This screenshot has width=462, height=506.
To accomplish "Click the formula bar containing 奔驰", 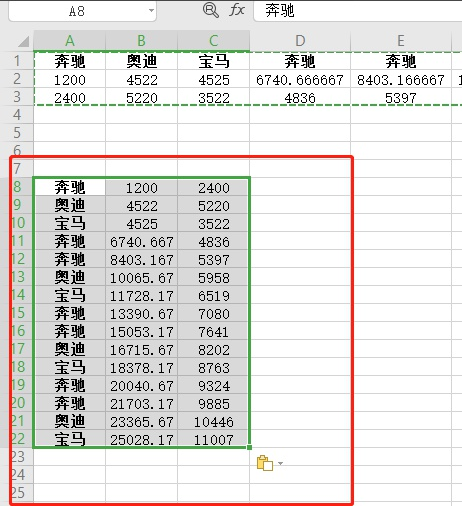I will [x=358, y=11].
